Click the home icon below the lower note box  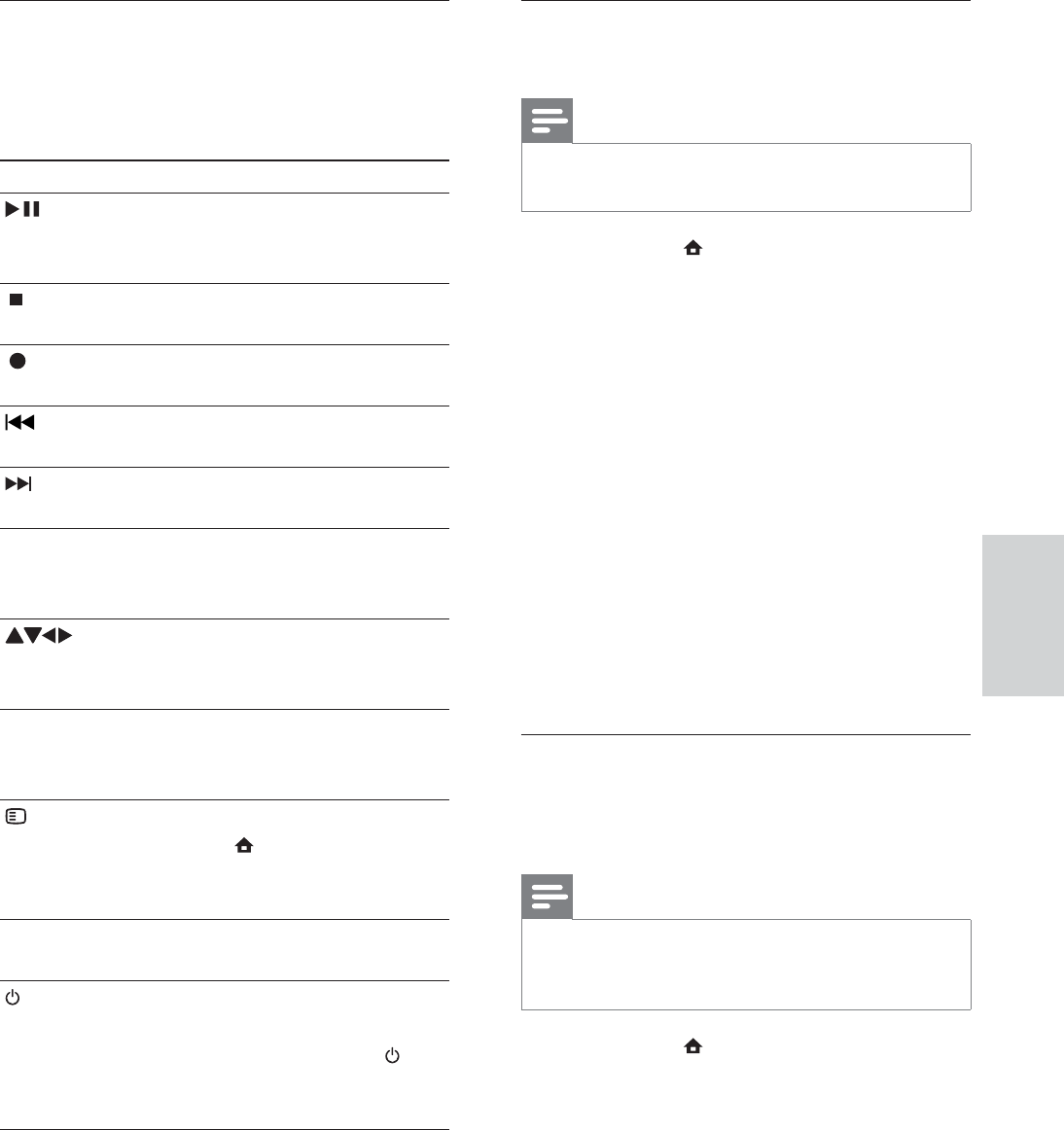pyautogui.click(x=692, y=1046)
